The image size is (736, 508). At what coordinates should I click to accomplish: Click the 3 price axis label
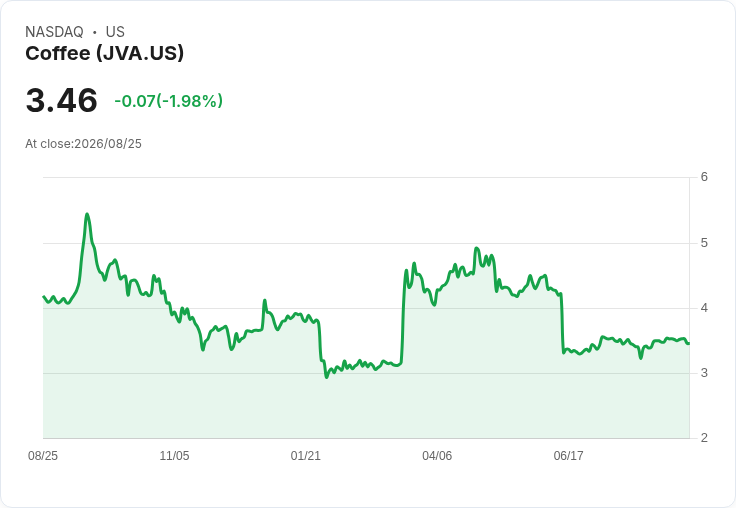pyautogui.click(x=704, y=373)
